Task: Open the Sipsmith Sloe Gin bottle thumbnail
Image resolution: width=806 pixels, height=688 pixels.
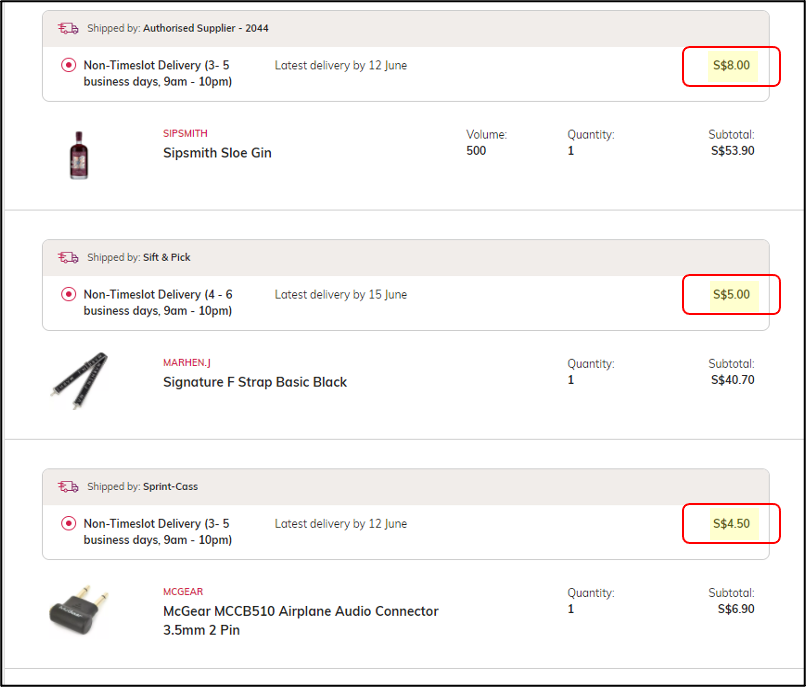Action: point(79,154)
